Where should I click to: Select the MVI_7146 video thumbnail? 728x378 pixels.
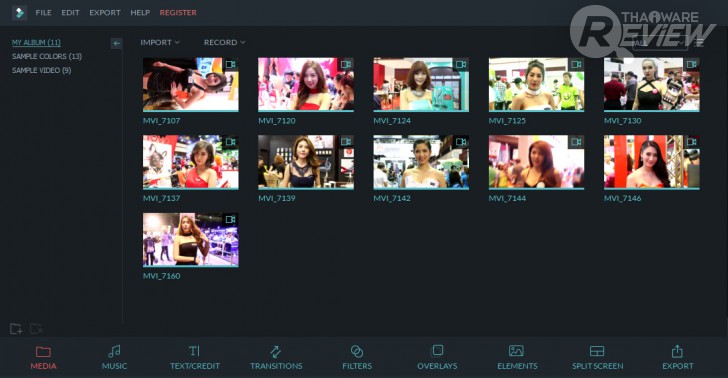[651, 162]
